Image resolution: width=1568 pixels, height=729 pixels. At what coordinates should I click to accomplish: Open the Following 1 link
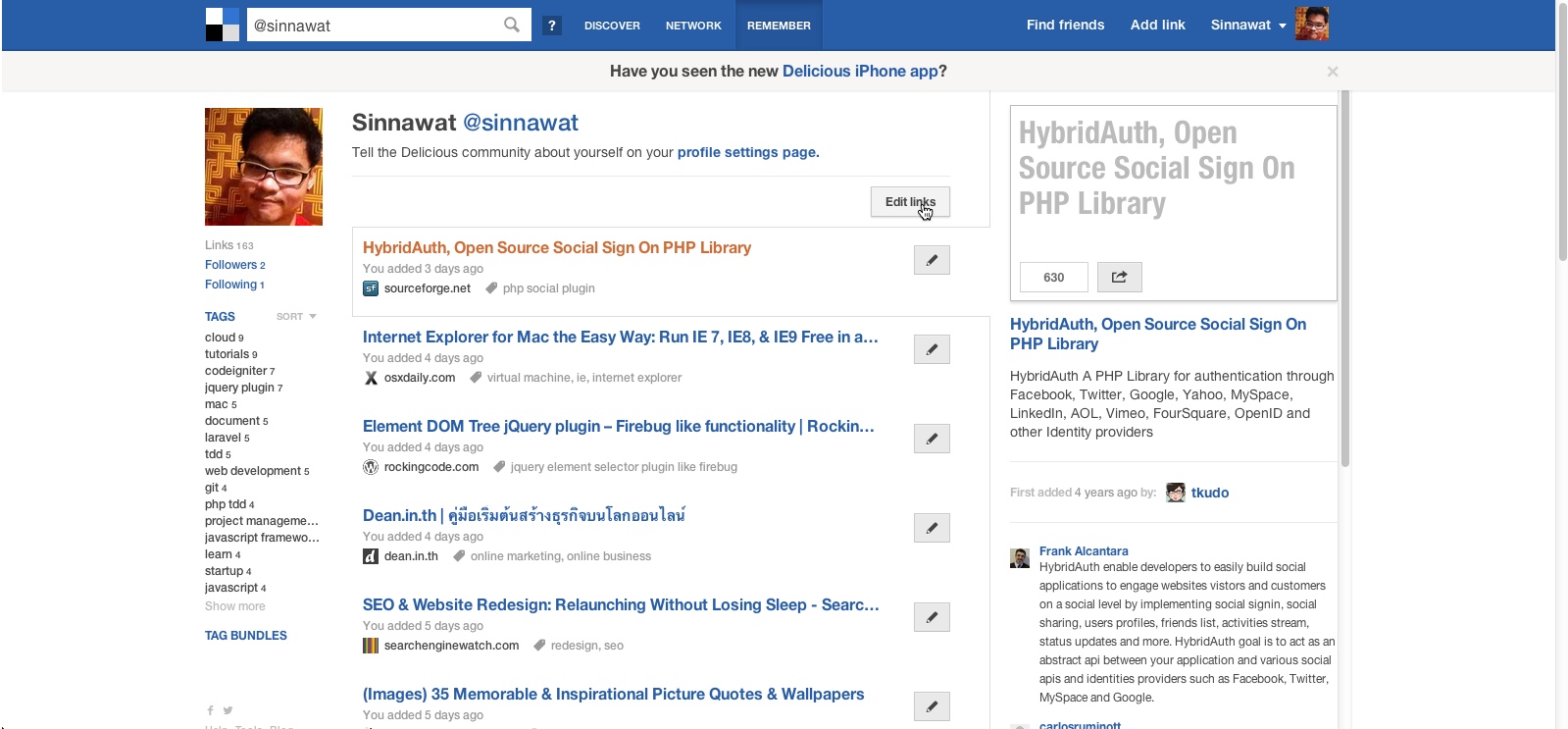(x=234, y=285)
